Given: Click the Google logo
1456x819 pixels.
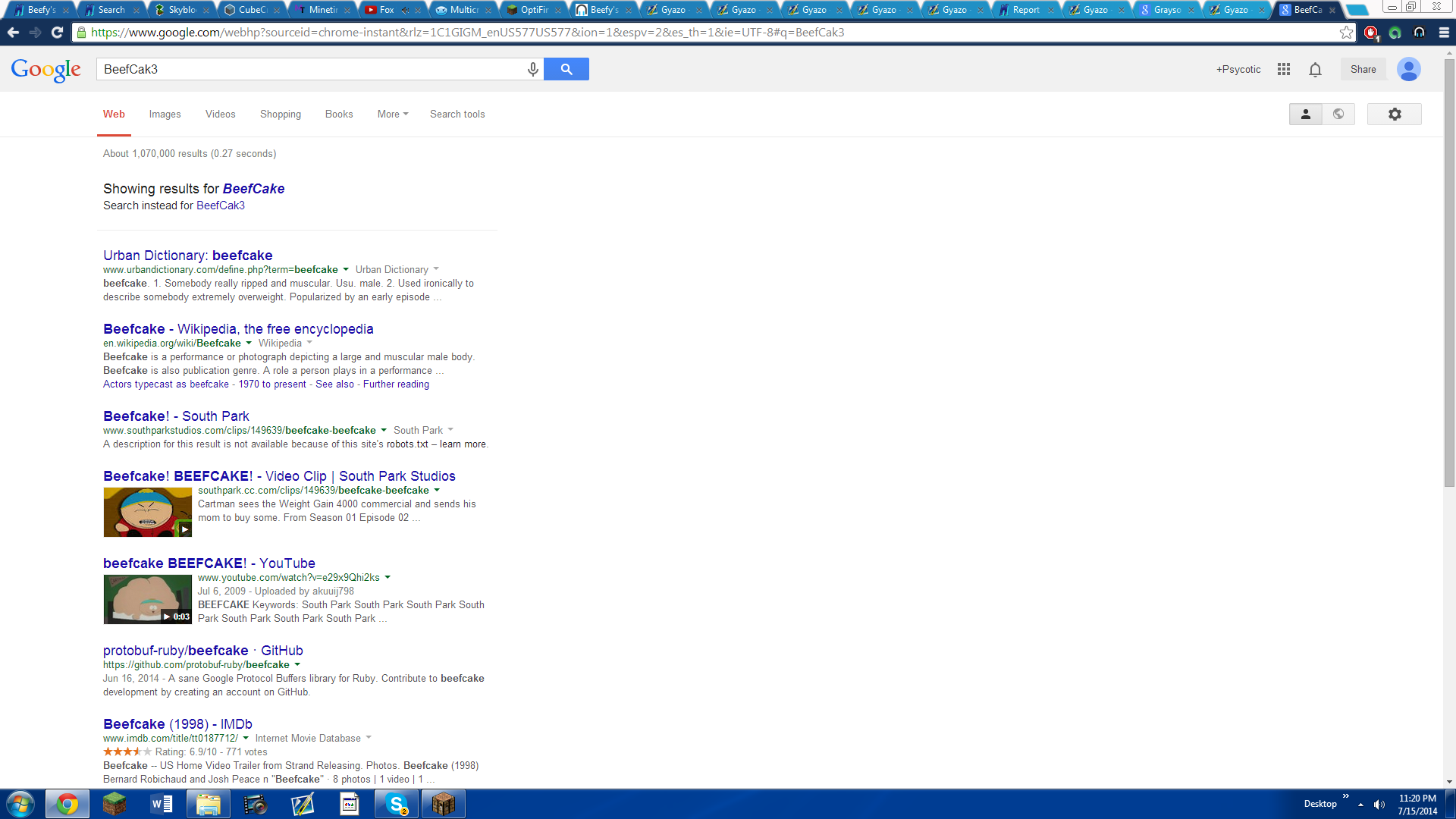Looking at the screenshot, I should (x=45, y=70).
